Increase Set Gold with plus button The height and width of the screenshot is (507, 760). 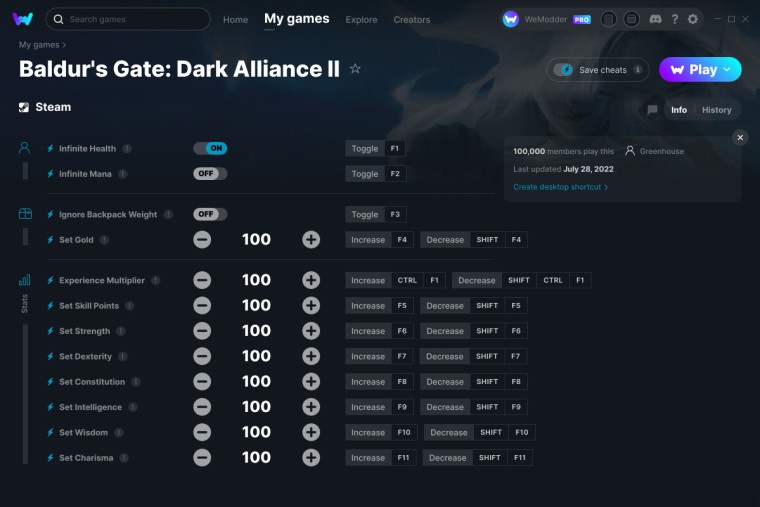pos(311,239)
